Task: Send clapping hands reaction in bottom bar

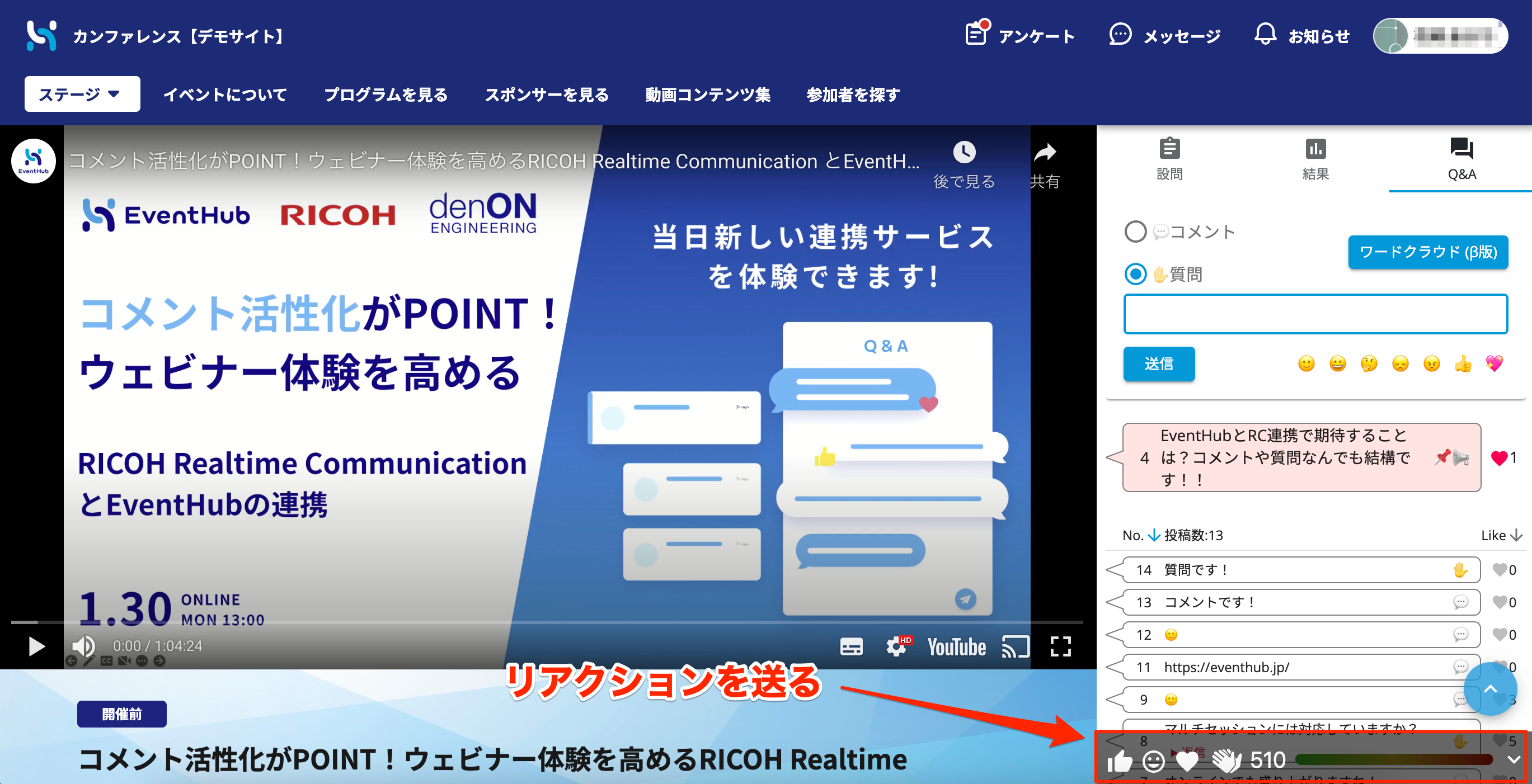Action: click(1226, 761)
